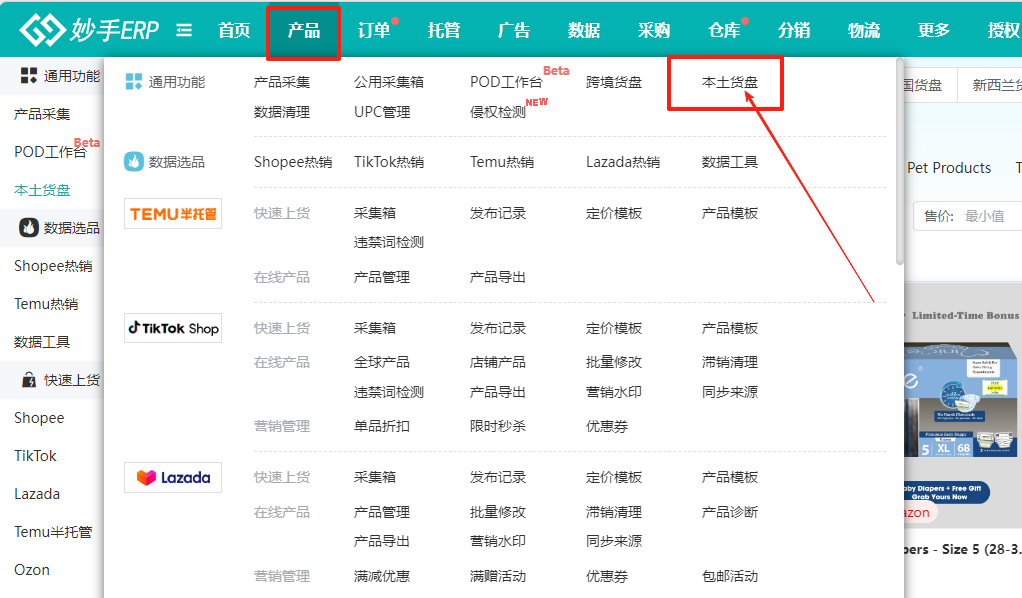Open 店铺产品 under TikTok Shop
Viewport: 1022px width, 598px height.
tap(498, 362)
